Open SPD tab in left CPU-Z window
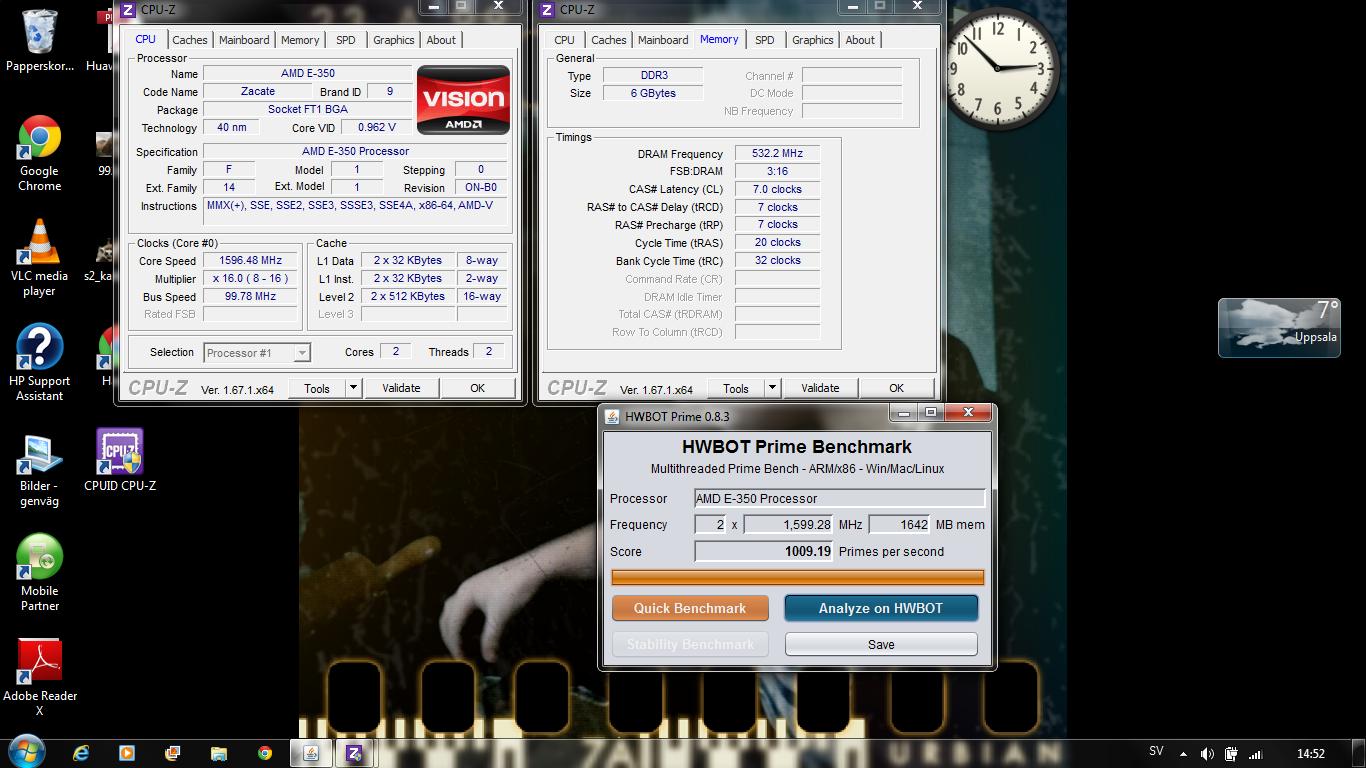The image size is (1366, 768). point(345,40)
